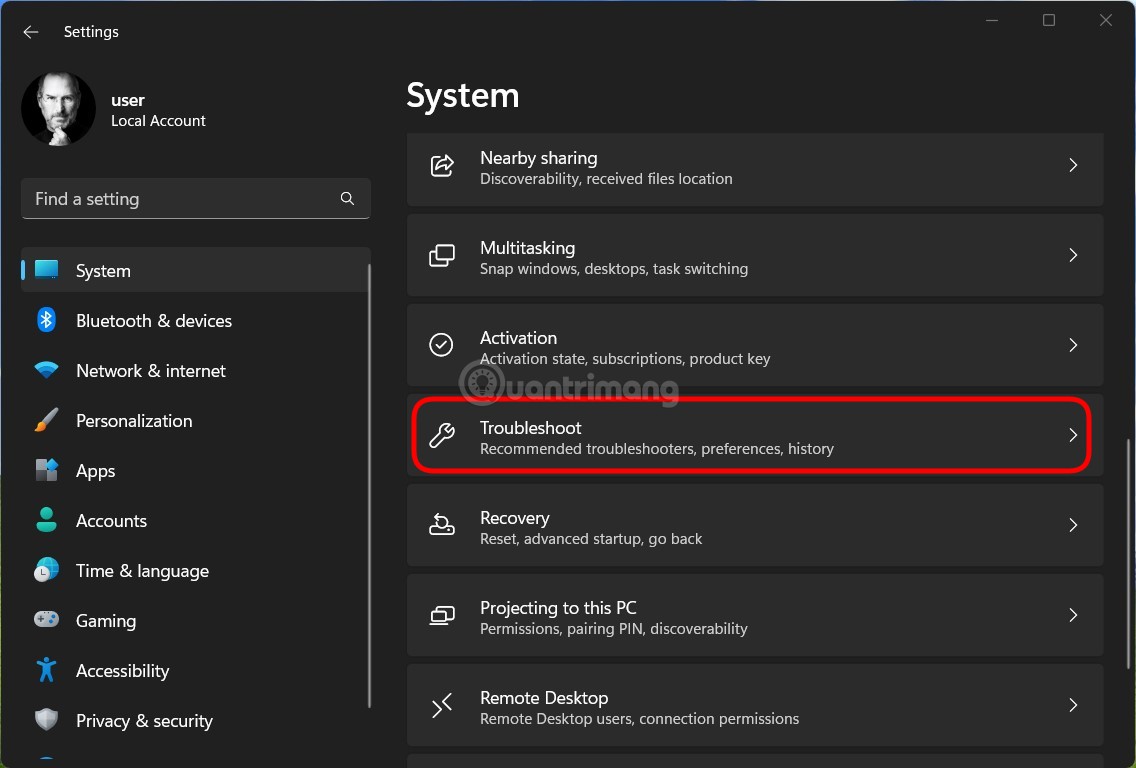The image size is (1136, 768).
Task: Click the Troubleshoot wrench icon
Action: [x=443, y=436]
